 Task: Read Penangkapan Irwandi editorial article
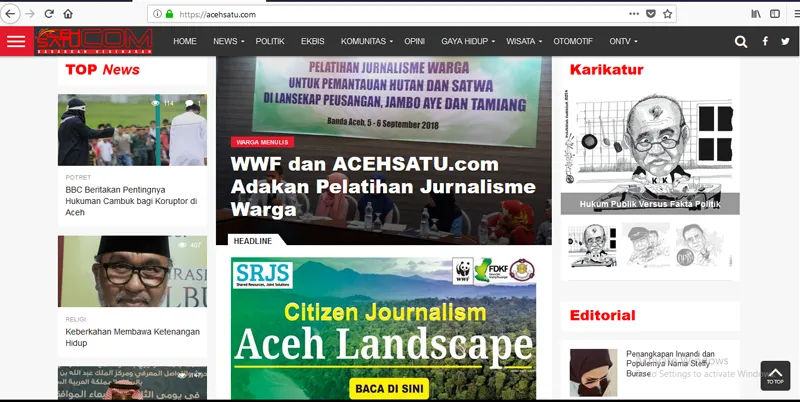pyautogui.click(x=670, y=364)
